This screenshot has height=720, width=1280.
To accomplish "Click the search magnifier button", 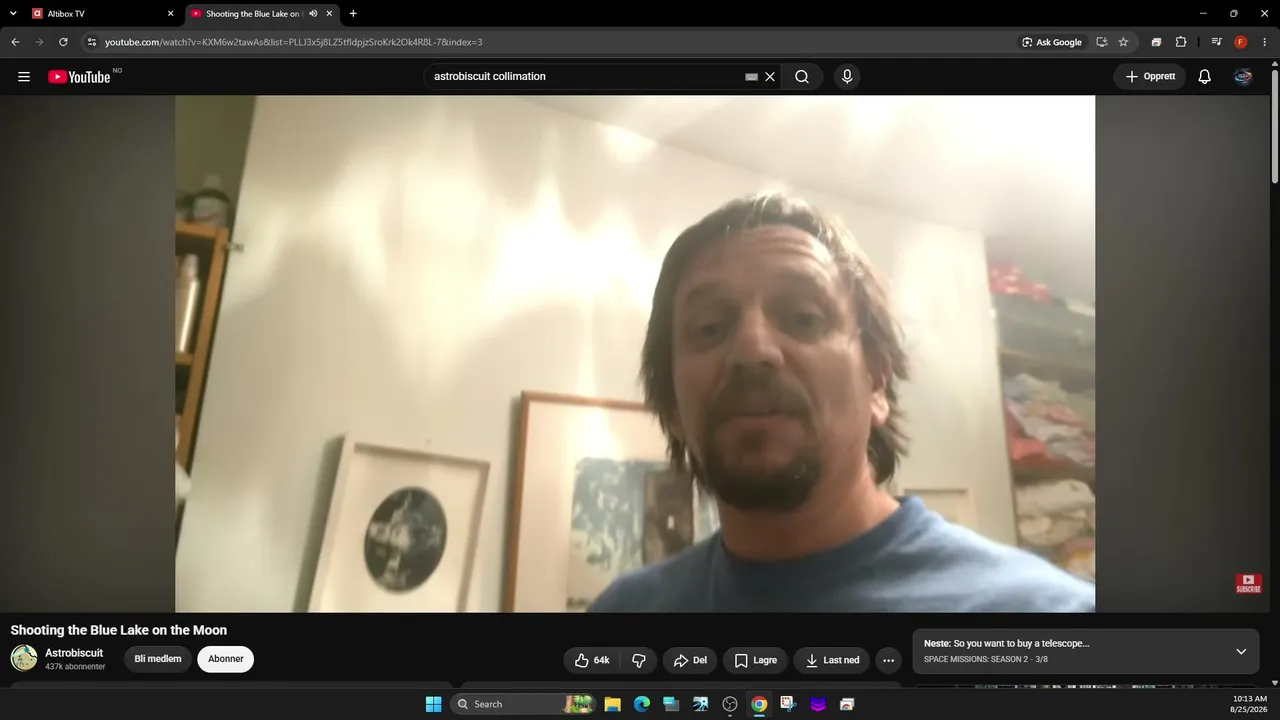I will click(802, 77).
